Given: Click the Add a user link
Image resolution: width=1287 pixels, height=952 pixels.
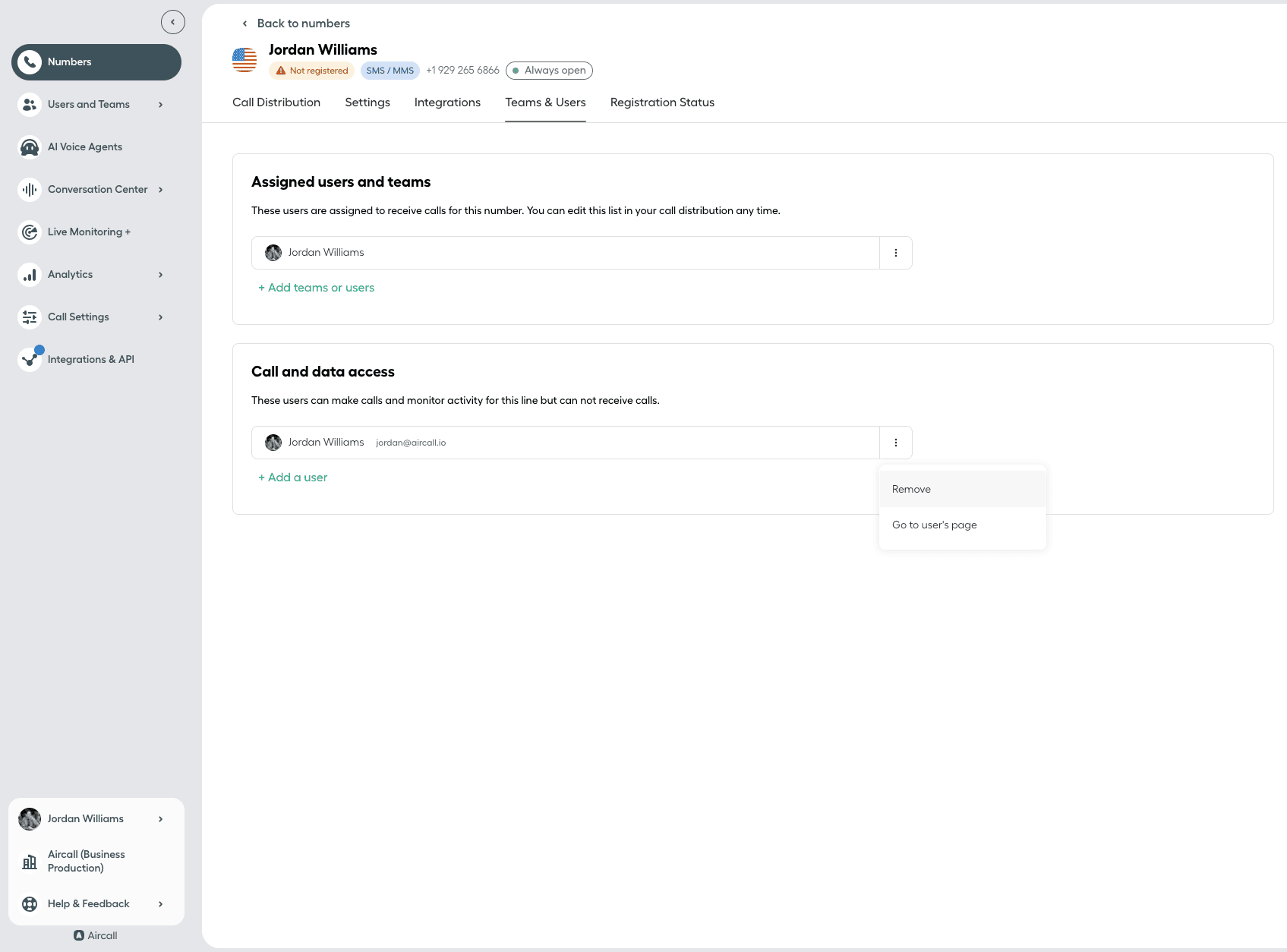Looking at the screenshot, I should [293, 478].
